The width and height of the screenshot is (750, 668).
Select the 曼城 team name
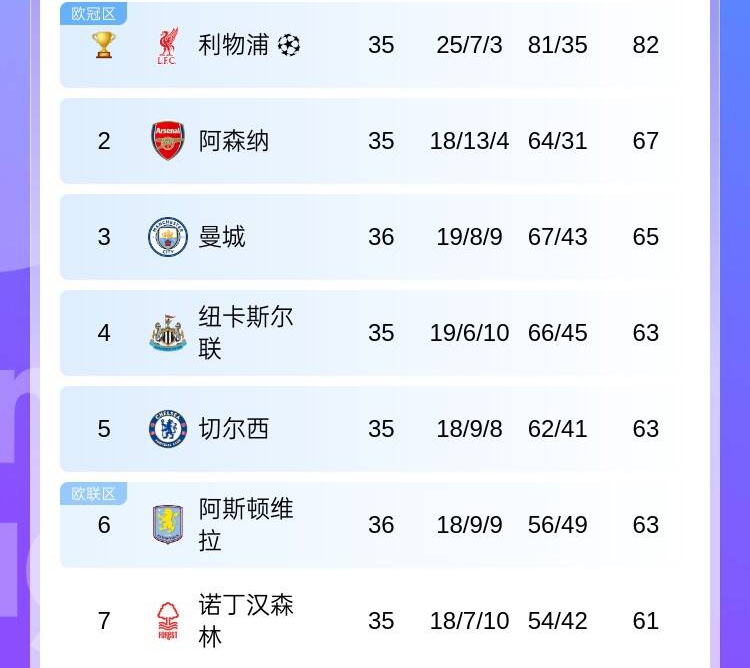point(222,237)
